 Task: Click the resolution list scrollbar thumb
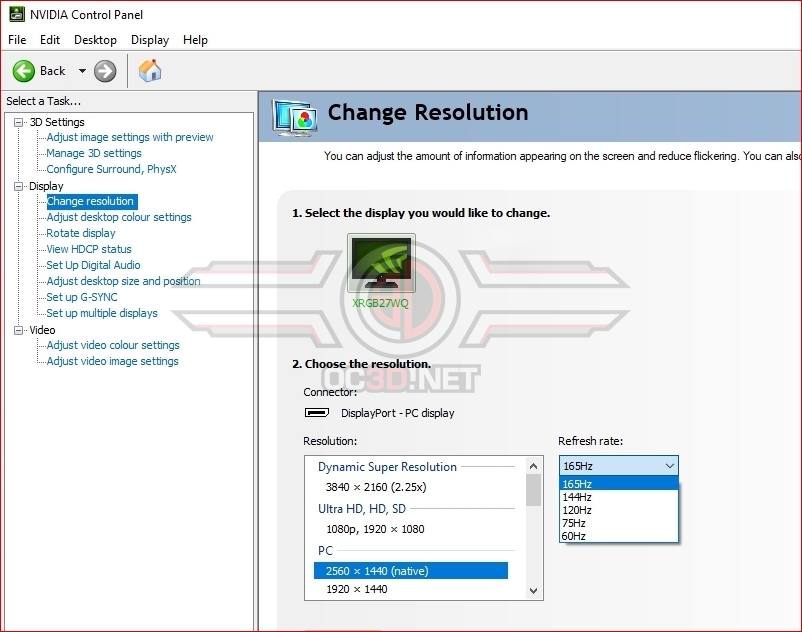(x=533, y=490)
